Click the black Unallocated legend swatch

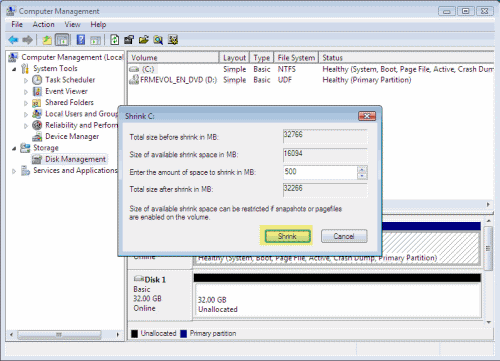click(x=134, y=334)
